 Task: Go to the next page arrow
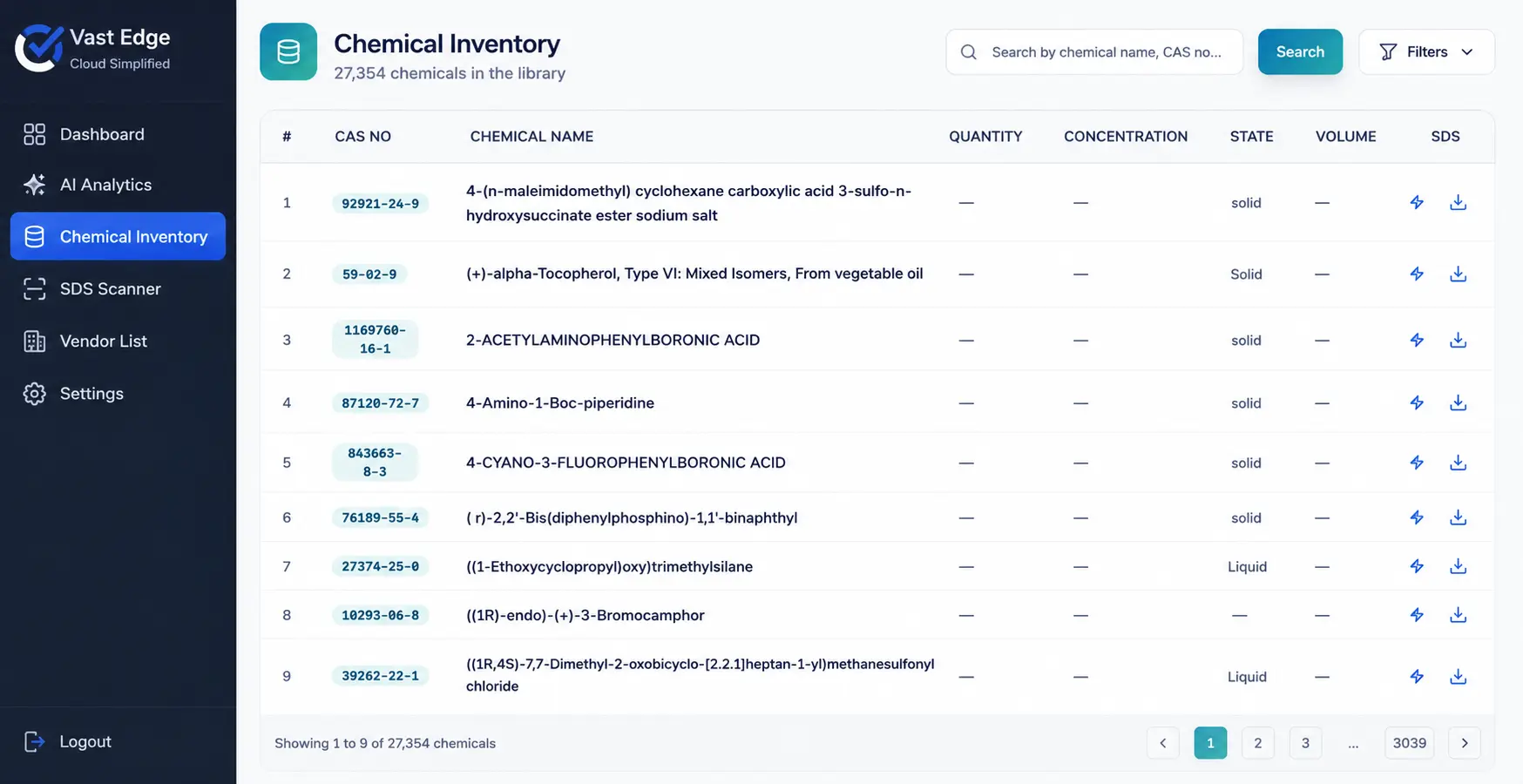click(x=1465, y=743)
